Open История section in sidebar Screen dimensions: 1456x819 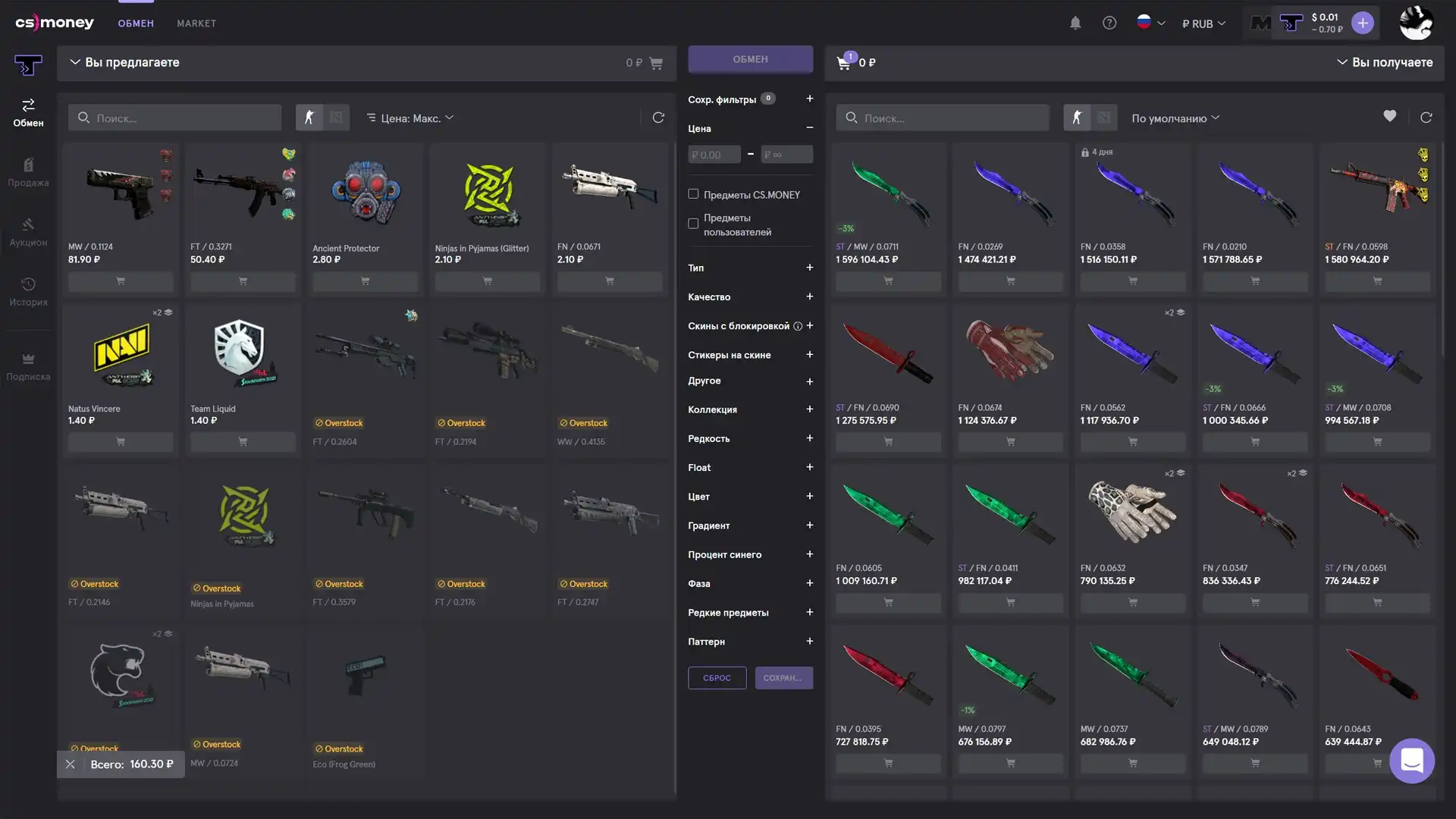pos(28,292)
